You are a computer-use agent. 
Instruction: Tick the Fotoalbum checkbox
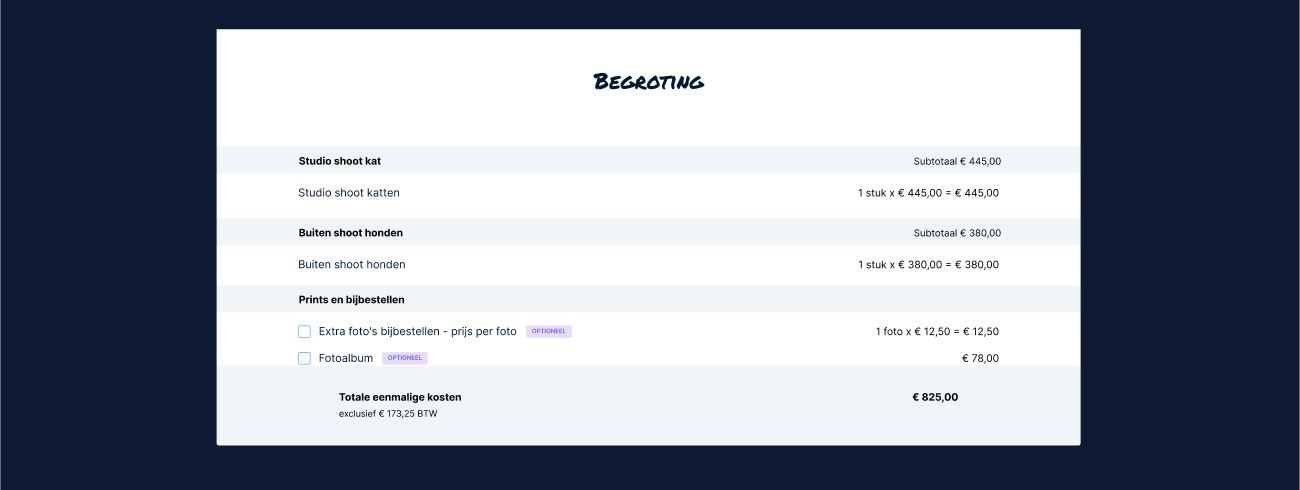coord(304,358)
